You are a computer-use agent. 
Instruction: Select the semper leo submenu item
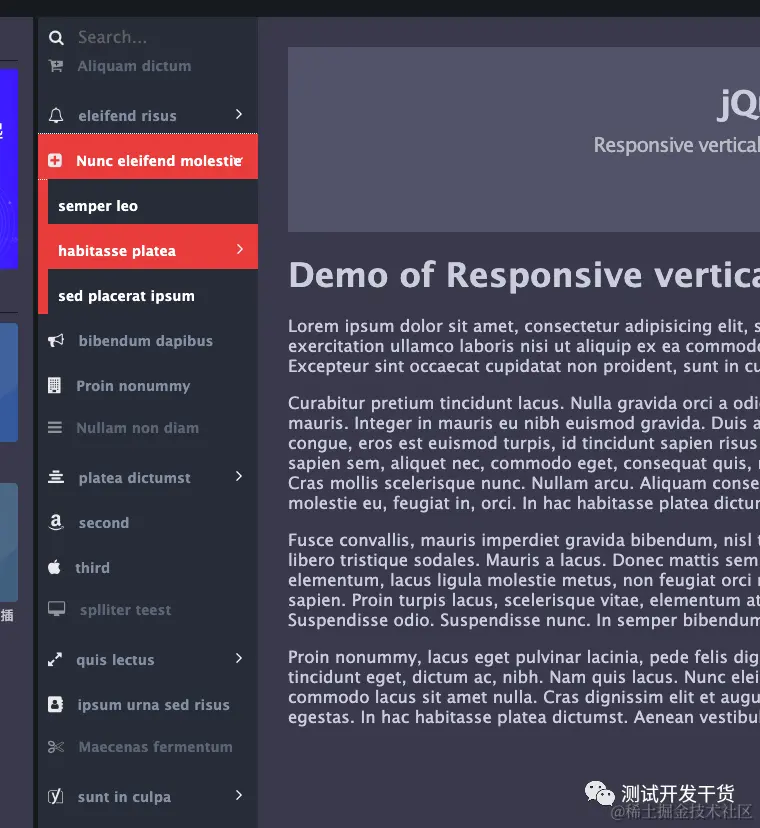tap(153, 202)
